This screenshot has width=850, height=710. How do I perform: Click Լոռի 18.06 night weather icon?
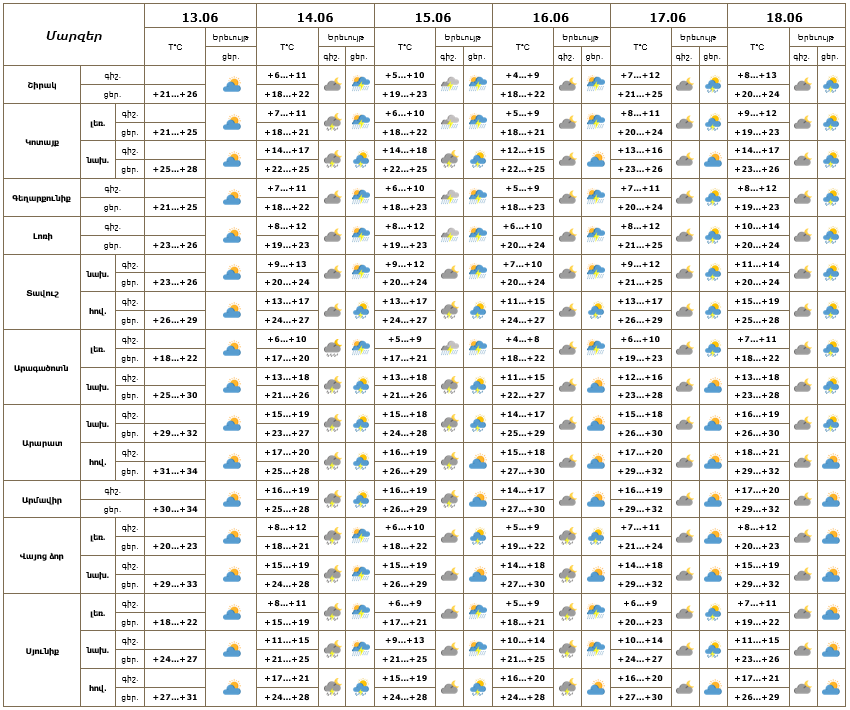click(802, 236)
